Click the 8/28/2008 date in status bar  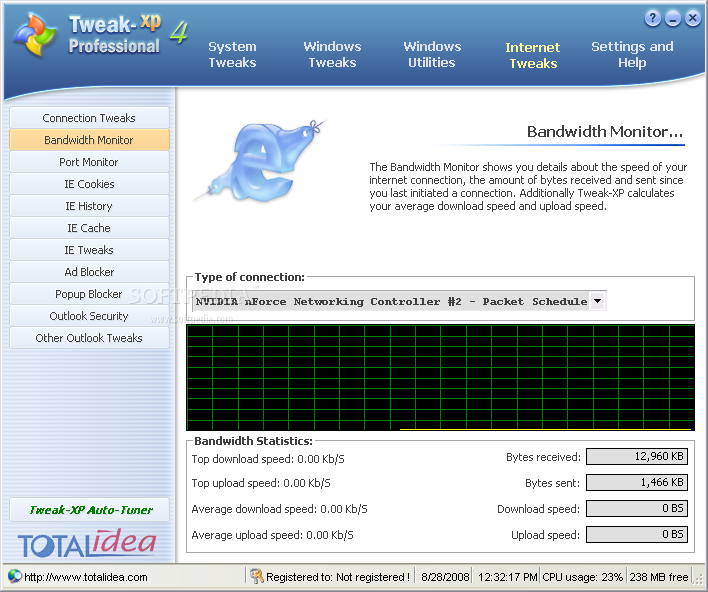(x=445, y=577)
